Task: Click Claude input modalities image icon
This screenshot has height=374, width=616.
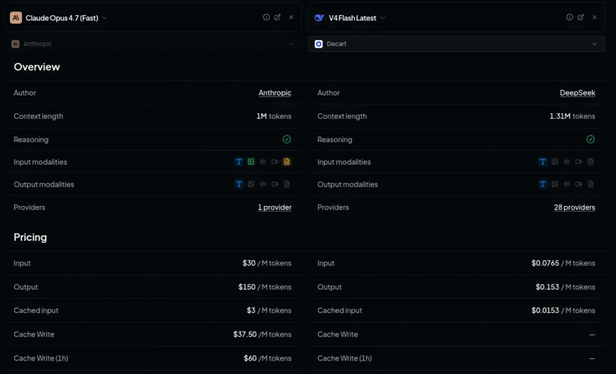Action: click(x=251, y=162)
